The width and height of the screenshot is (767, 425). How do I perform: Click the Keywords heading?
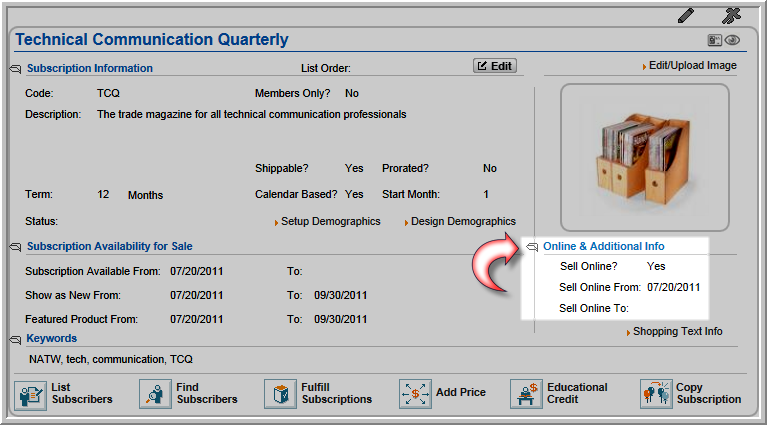tap(51, 338)
